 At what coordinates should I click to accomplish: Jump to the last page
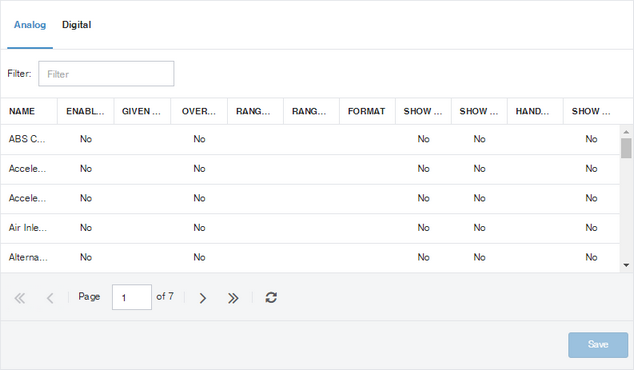(x=233, y=298)
